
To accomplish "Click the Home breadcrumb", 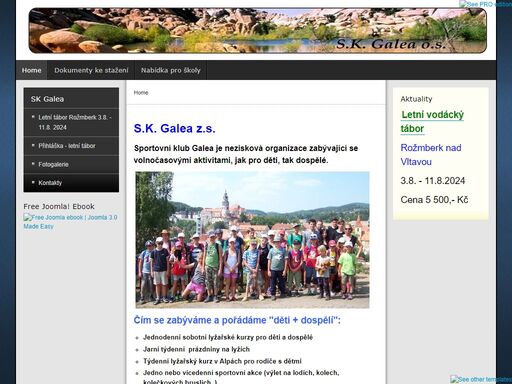I will pos(141,93).
